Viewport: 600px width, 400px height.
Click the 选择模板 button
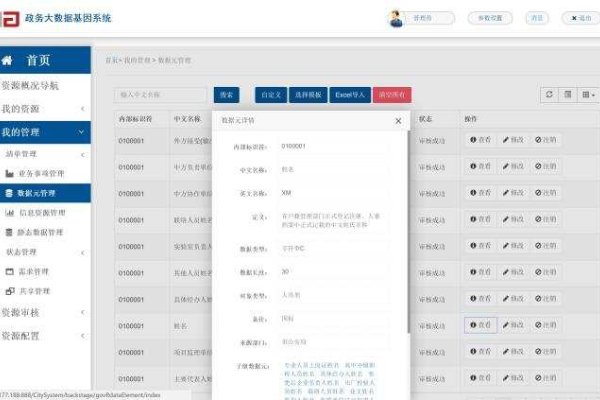(308, 95)
